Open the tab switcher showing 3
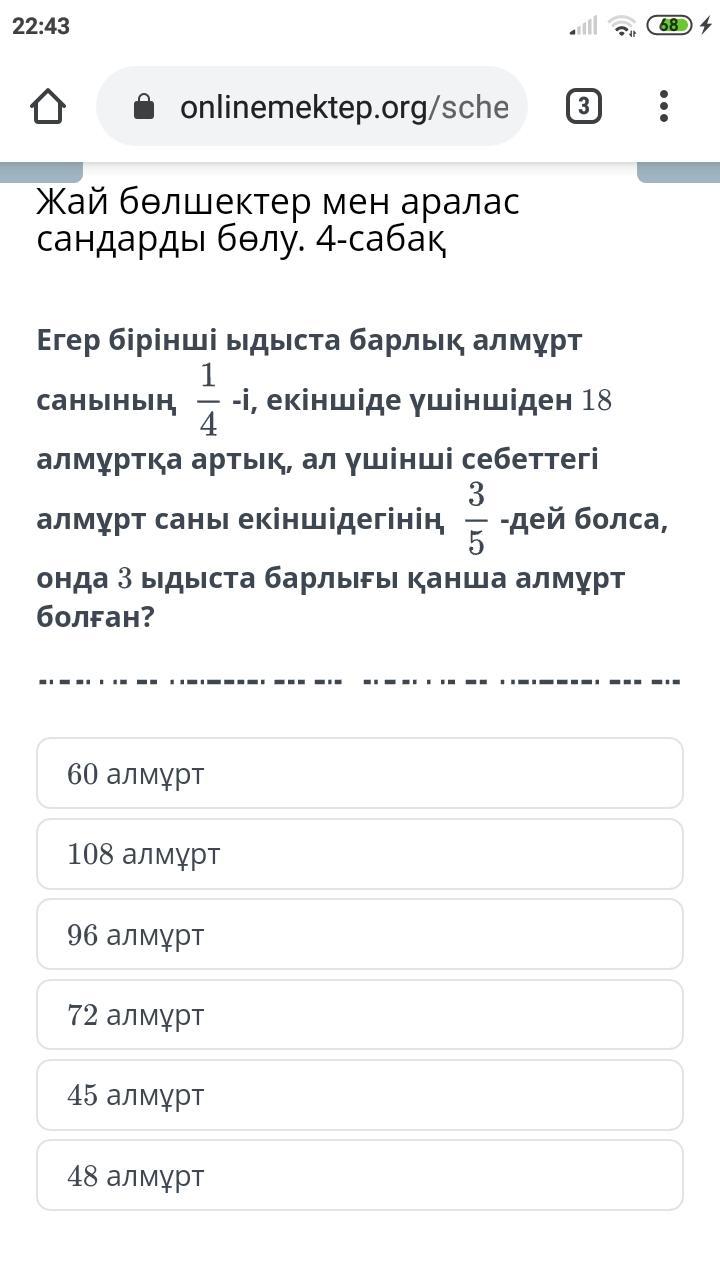Viewport: 720px width, 1280px height. click(584, 106)
